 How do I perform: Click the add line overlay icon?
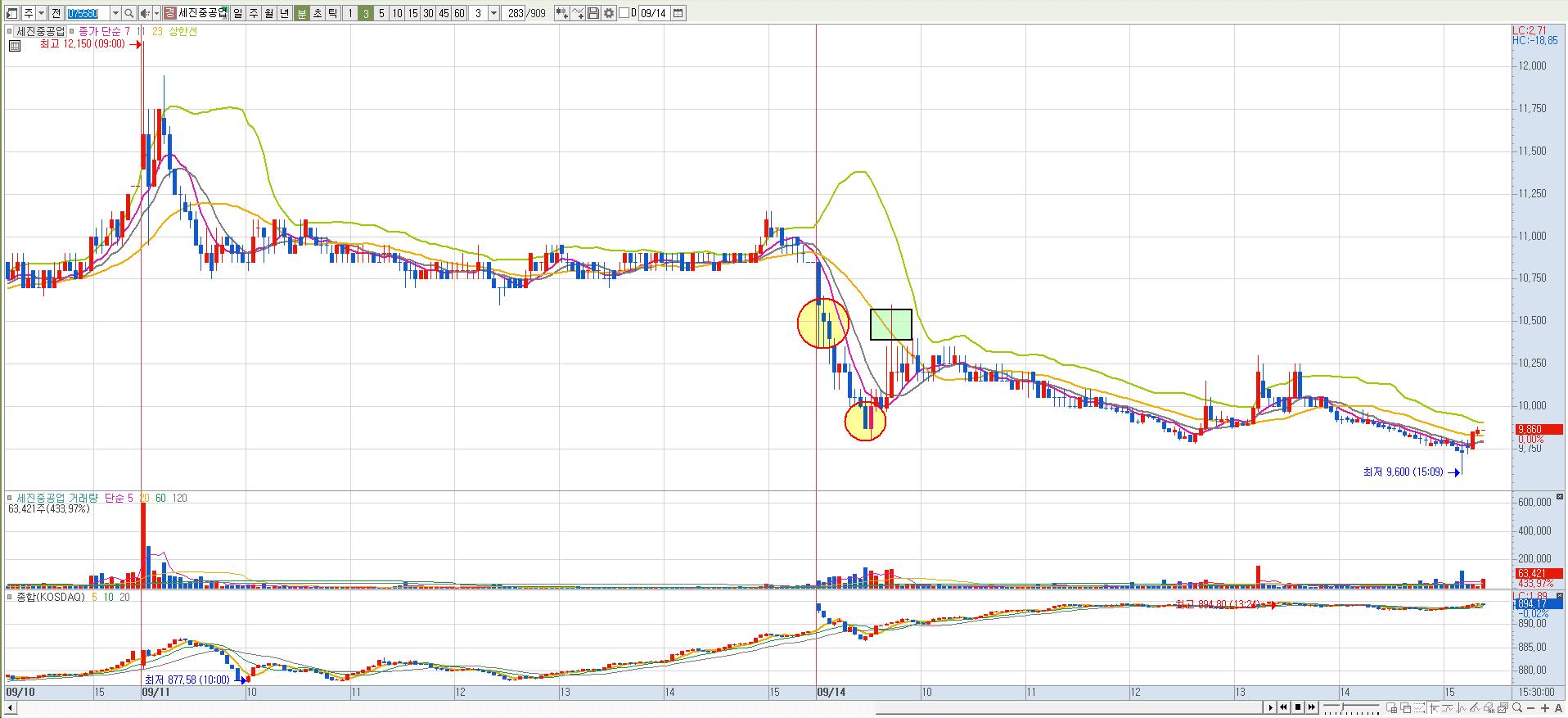pos(577,13)
